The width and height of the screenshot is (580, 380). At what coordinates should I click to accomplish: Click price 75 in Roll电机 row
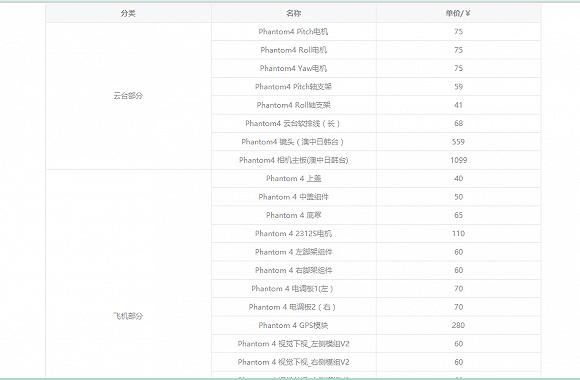tap(458, 50)
